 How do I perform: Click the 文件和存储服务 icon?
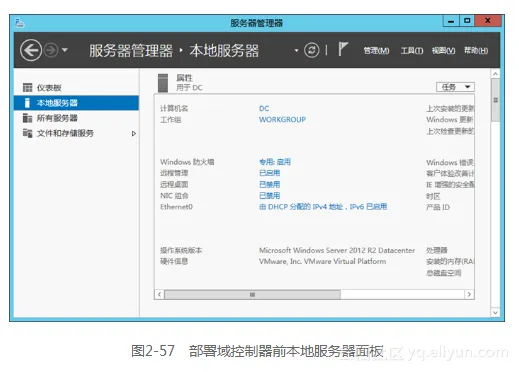[27, 133]
